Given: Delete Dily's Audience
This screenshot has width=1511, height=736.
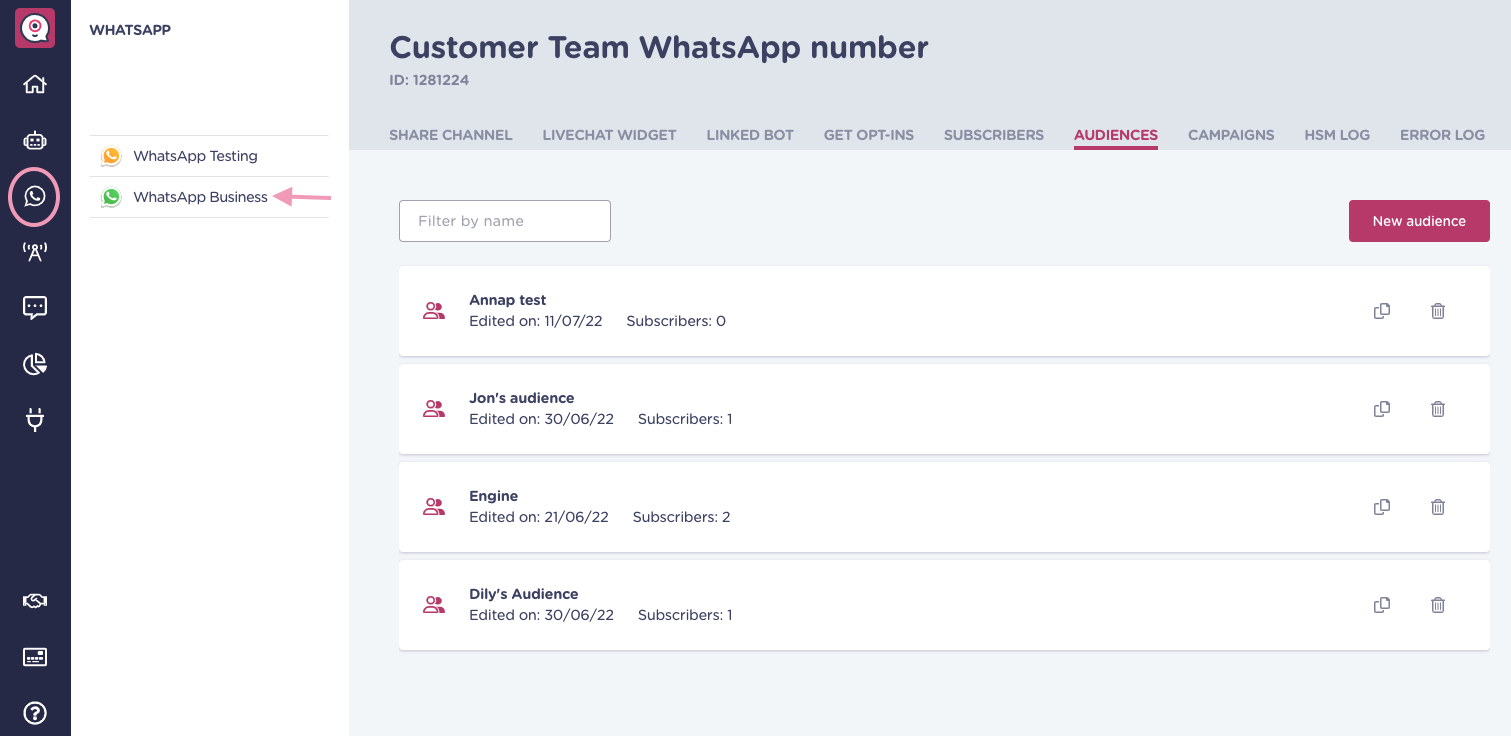Looking at the screenshot, I should point(1438,605).
